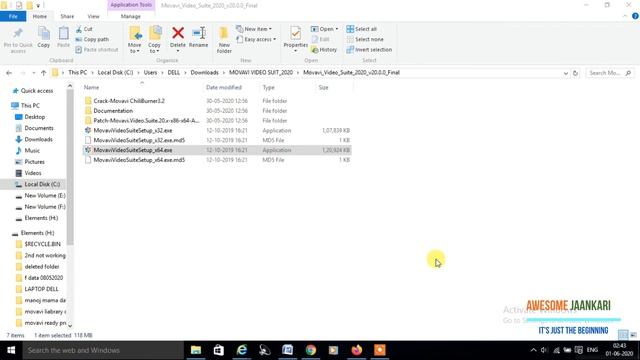Screen dimensions: 640x360
Task: Click the Back navigation arrow
Action: (x=9, y=73)
